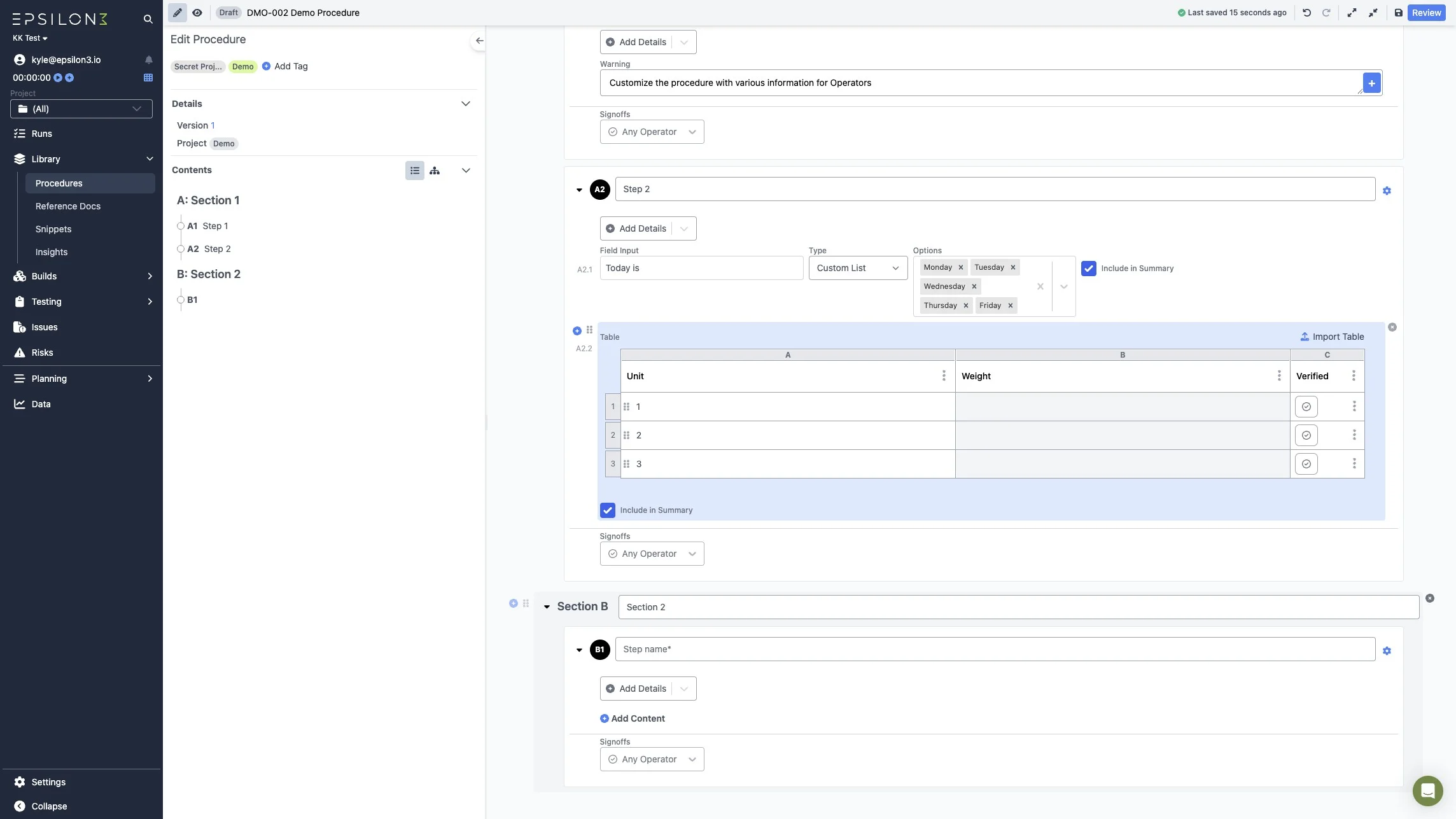1456x819 pixels.
Task: Switch to eye preview mode icon
Action: pos(197,13)
